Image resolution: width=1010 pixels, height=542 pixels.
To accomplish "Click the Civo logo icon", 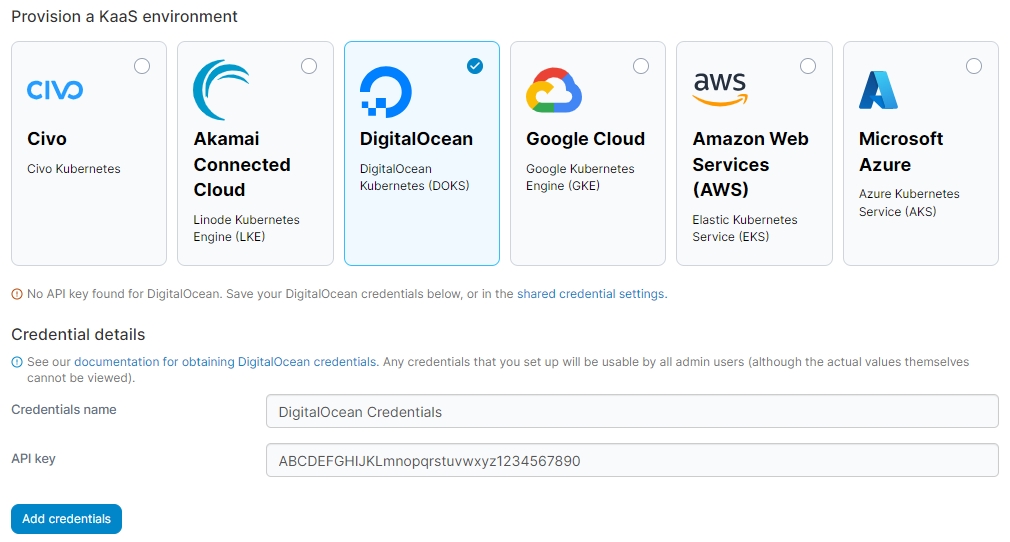I will (55, 91).
